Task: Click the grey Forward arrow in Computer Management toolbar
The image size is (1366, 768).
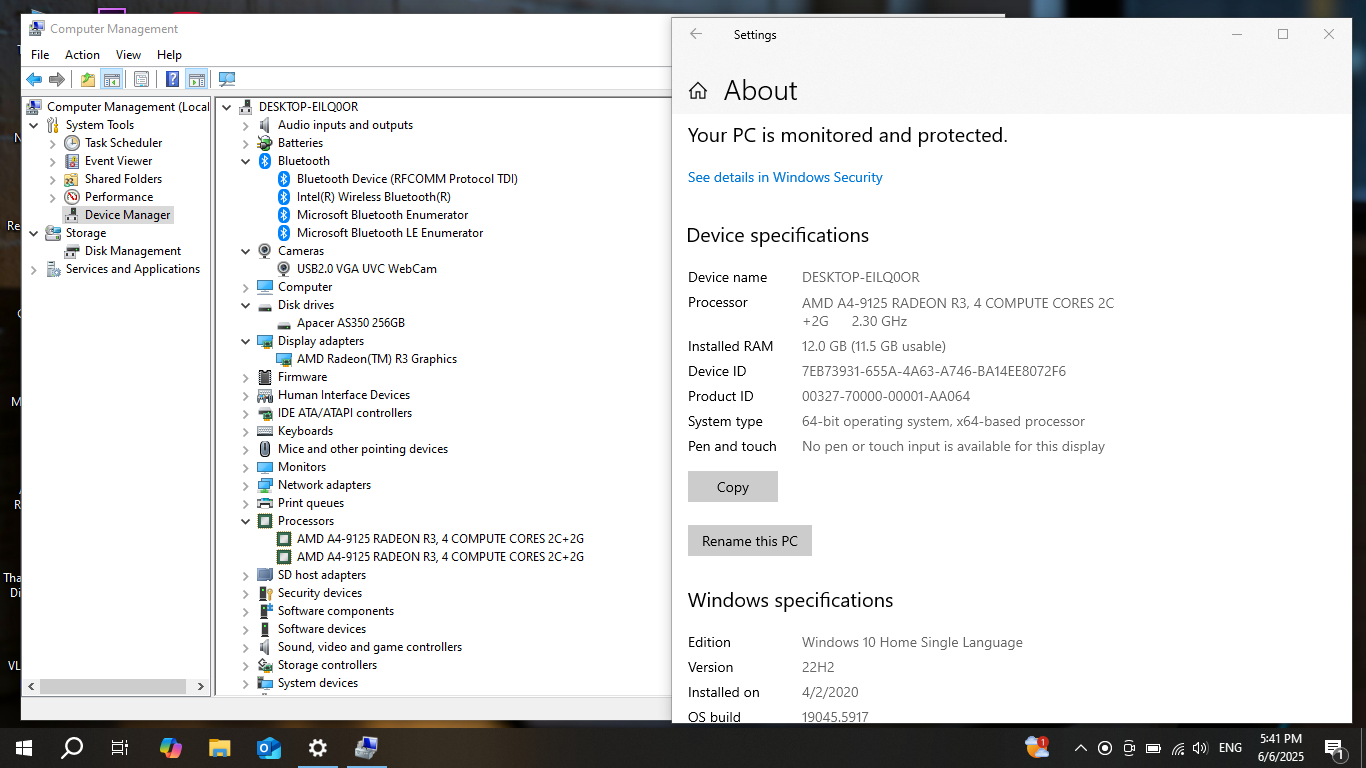Action: click(x=57, y=80)
